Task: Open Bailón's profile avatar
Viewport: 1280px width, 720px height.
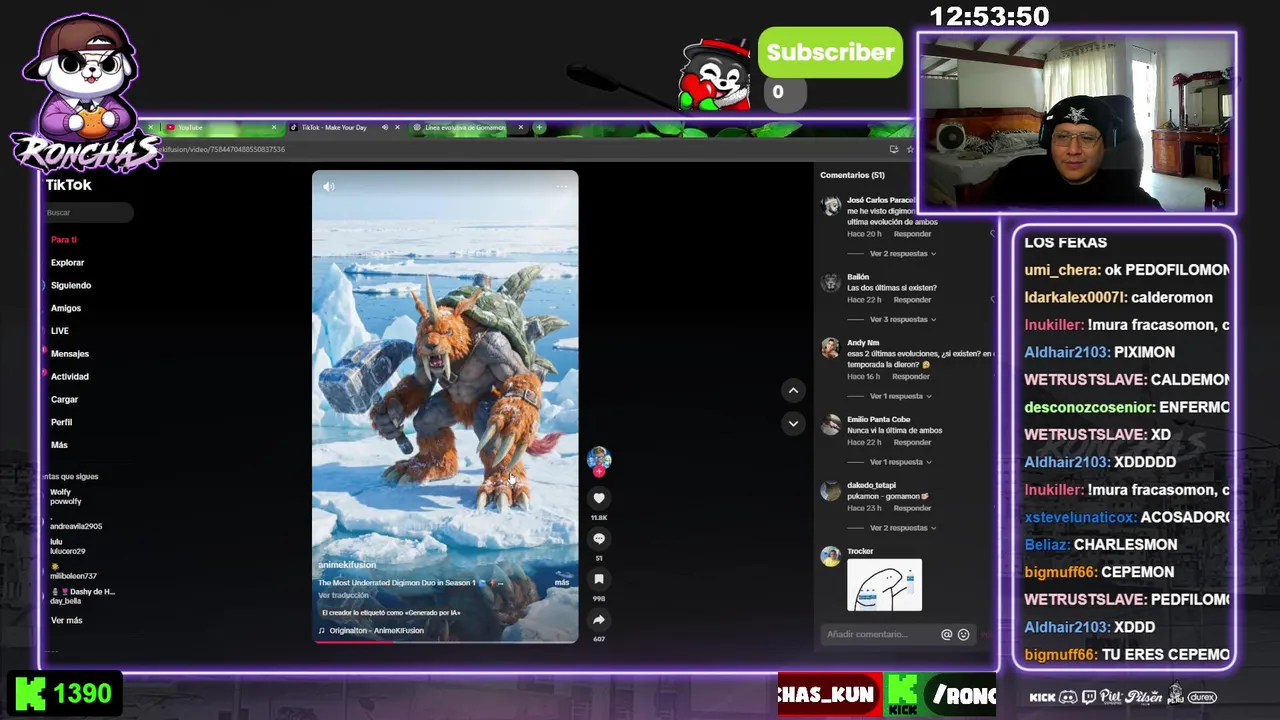Action: 831,283
